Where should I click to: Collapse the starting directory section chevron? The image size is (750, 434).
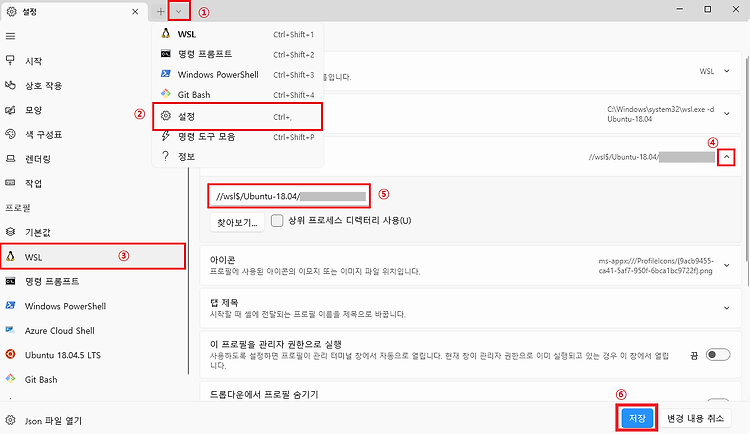[x=726, y=157]
